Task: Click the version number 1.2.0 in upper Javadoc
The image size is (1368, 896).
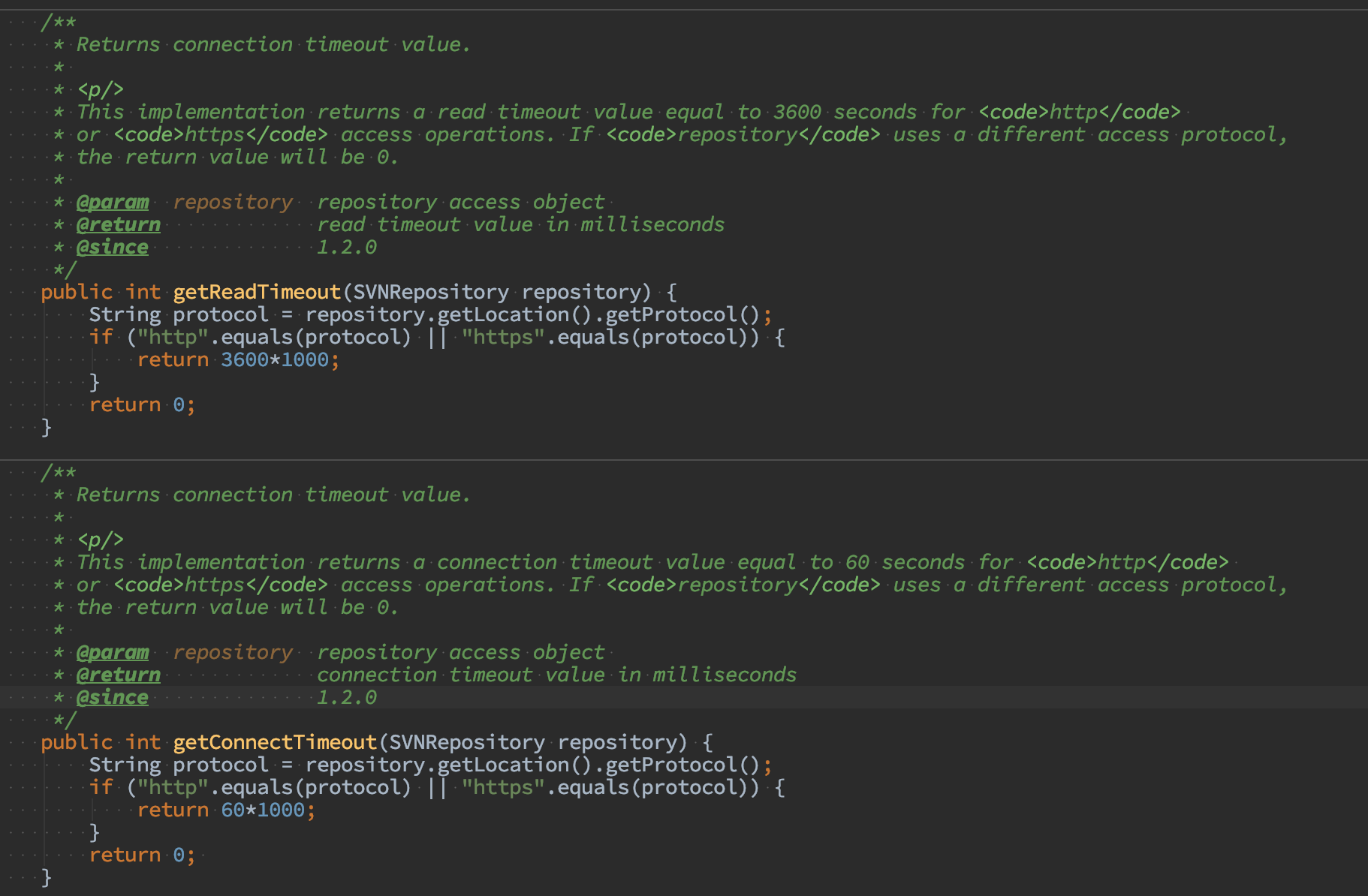Action: point(346,246)
